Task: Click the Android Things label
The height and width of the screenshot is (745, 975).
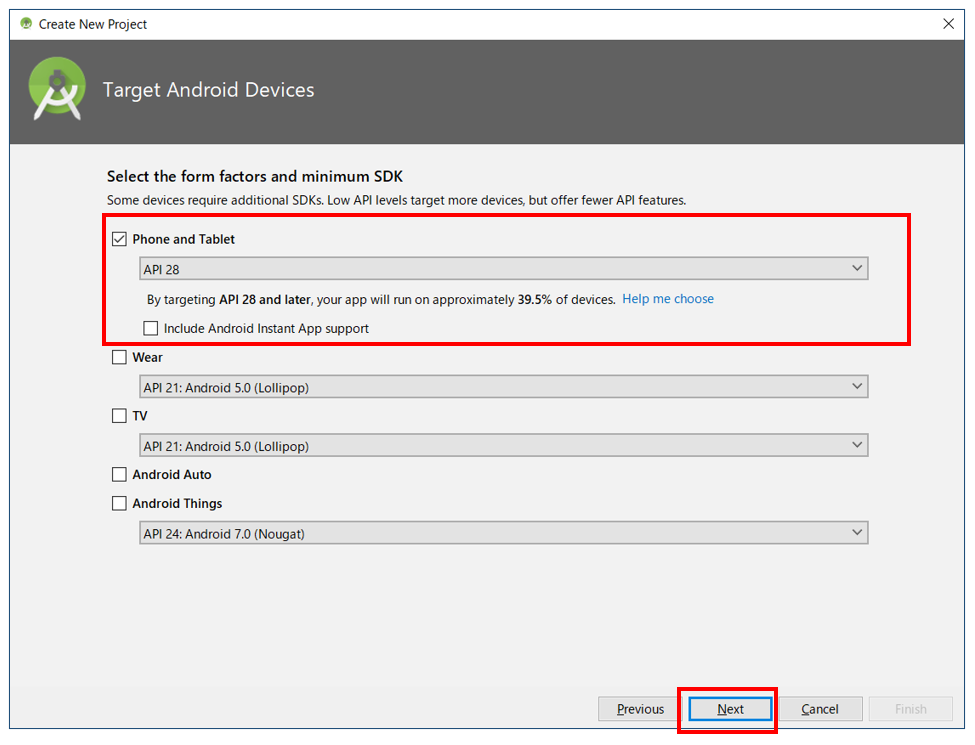Action: coord(177,504)
